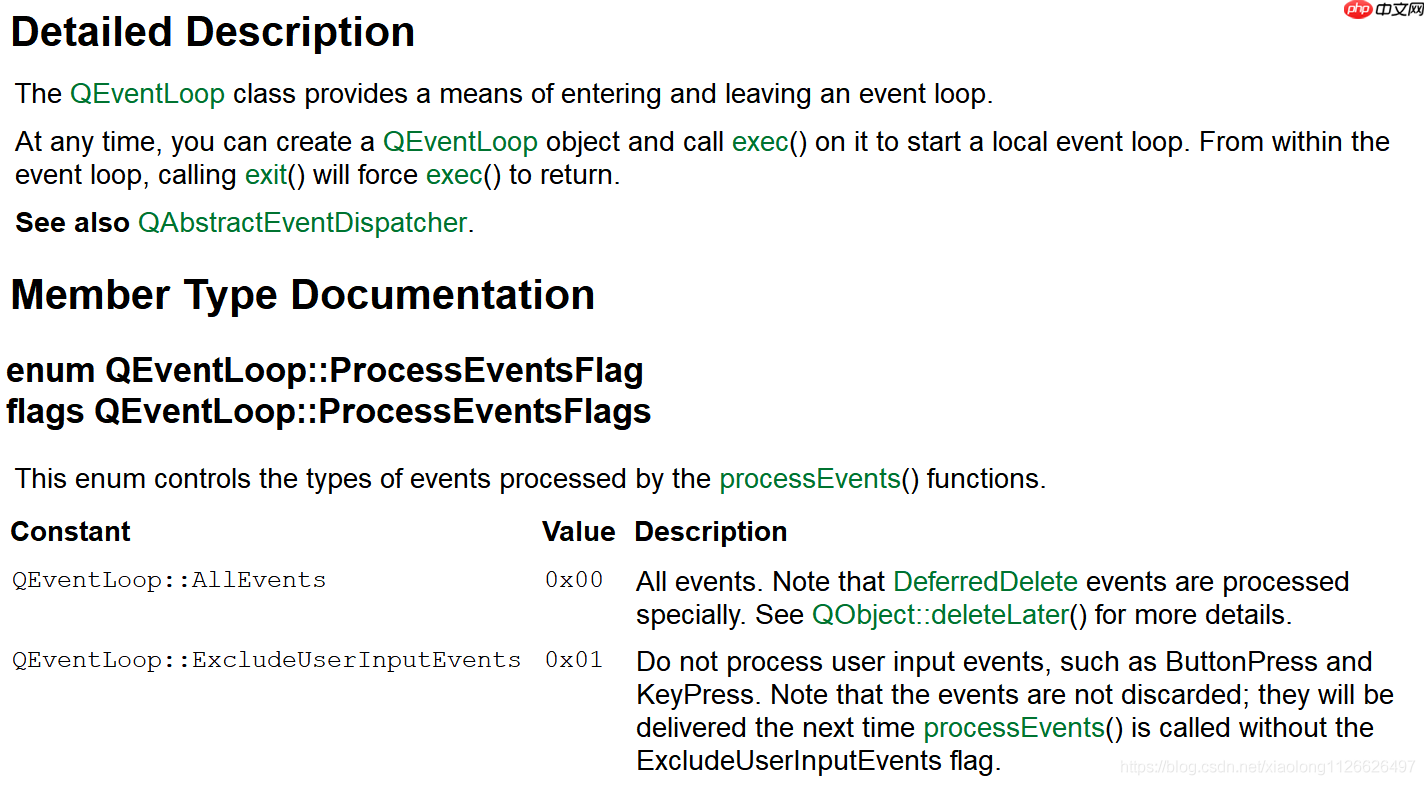Click the 0x00 value cell
This screenshot has width=1425, height=785.
pyautogui.click(x=574, y=580)
